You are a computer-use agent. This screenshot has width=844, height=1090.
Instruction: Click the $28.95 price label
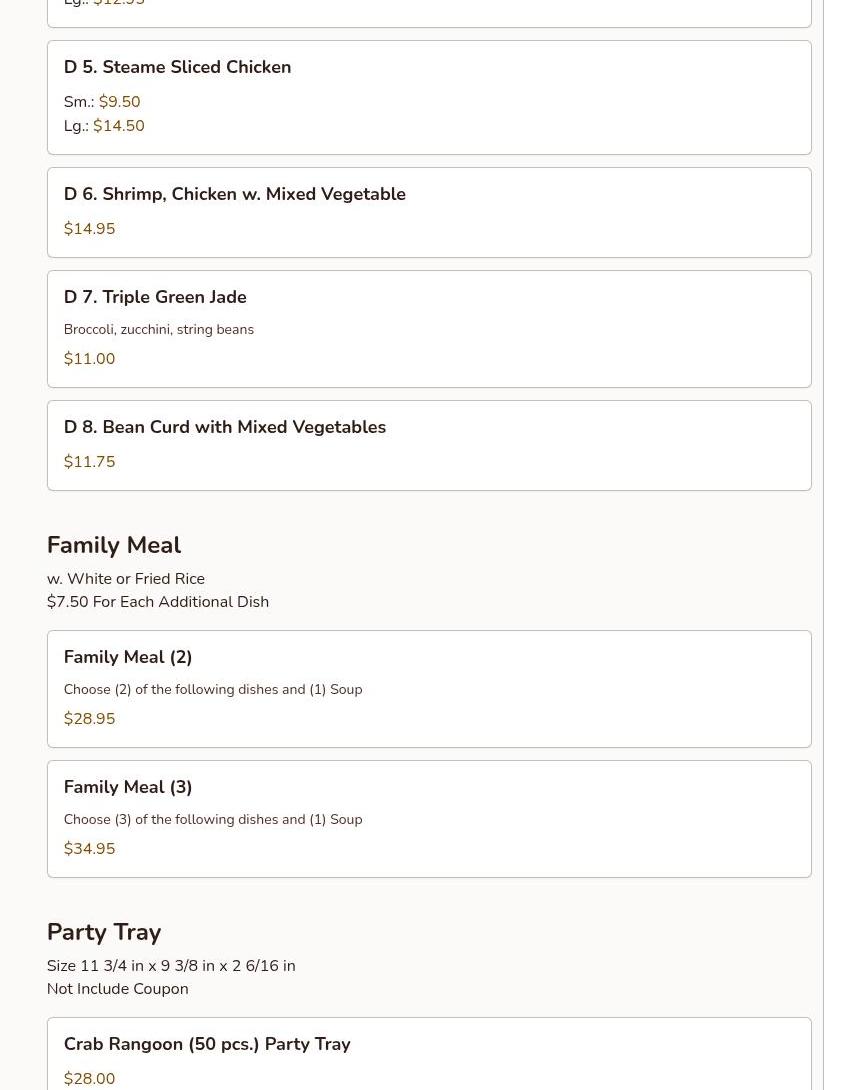pos(89,719)
